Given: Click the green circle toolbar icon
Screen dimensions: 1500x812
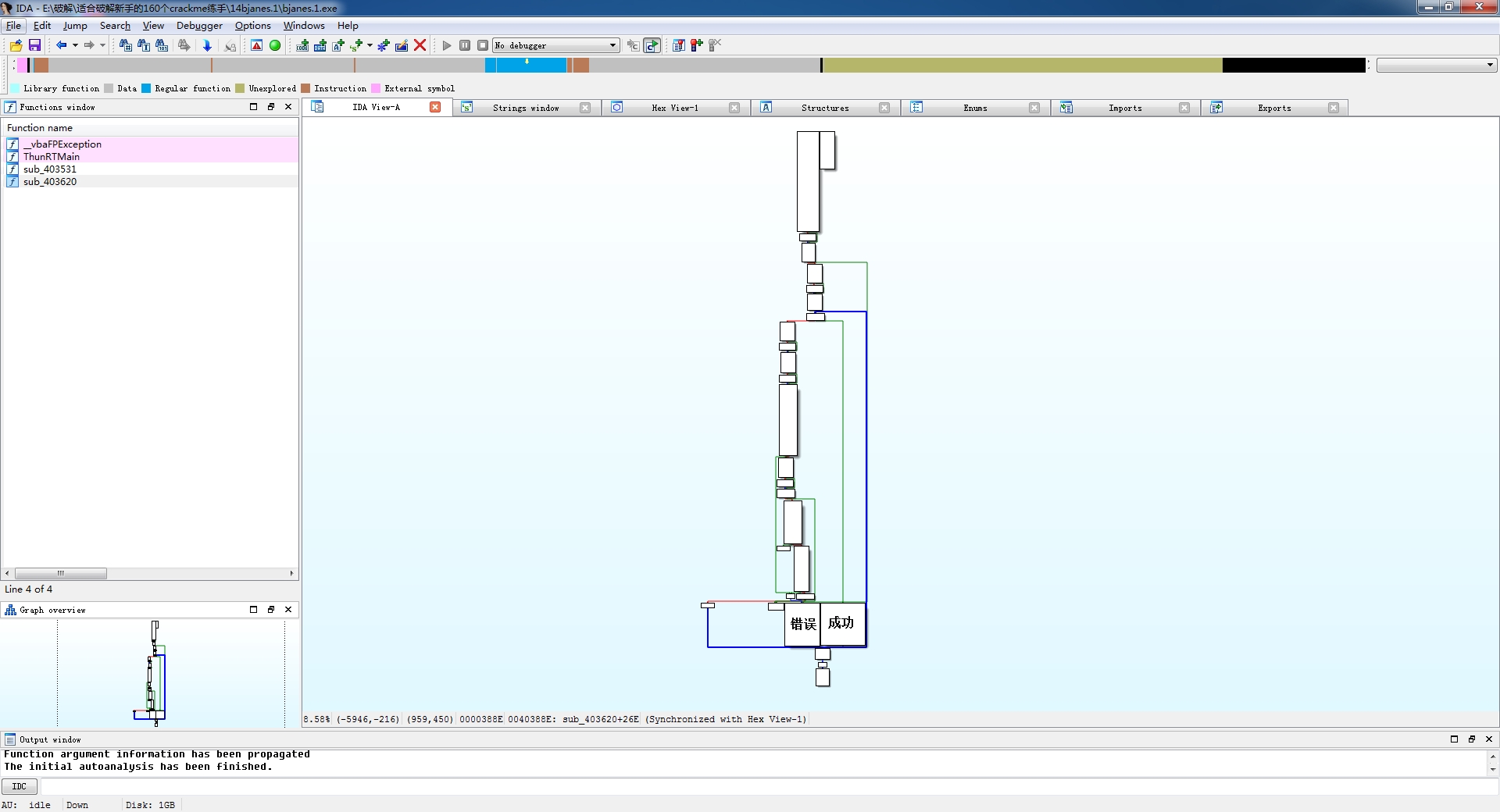Looking at the screenshot, I should click(x=275, y=45).
